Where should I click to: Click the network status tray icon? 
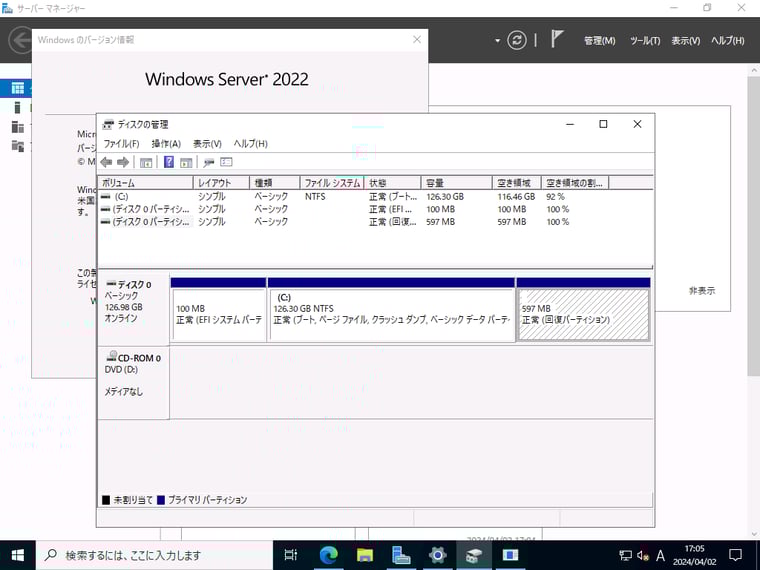pos(625,555)
